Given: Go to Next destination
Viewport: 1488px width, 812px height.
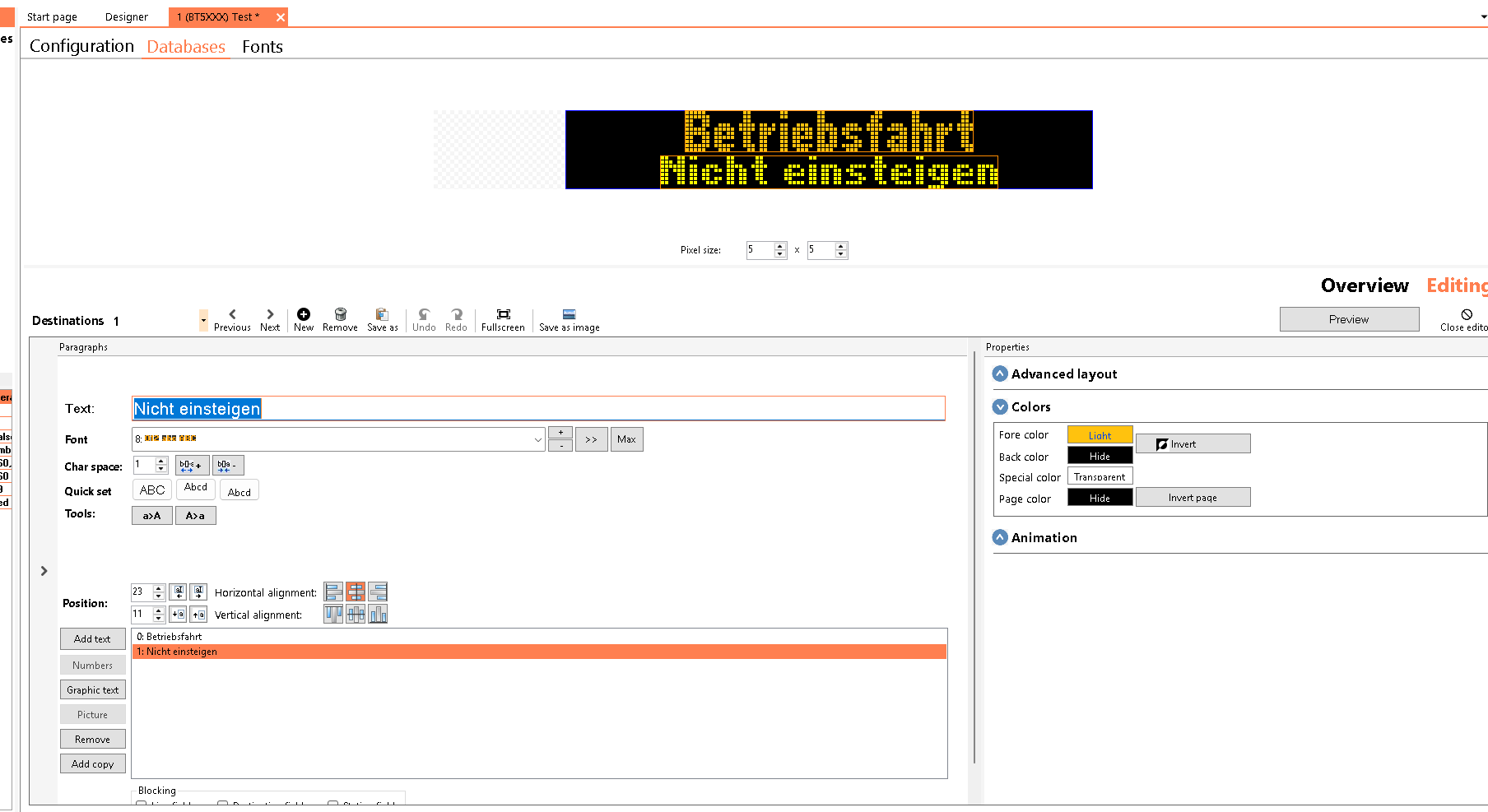Looking at the screenshot, I should 270,320.
